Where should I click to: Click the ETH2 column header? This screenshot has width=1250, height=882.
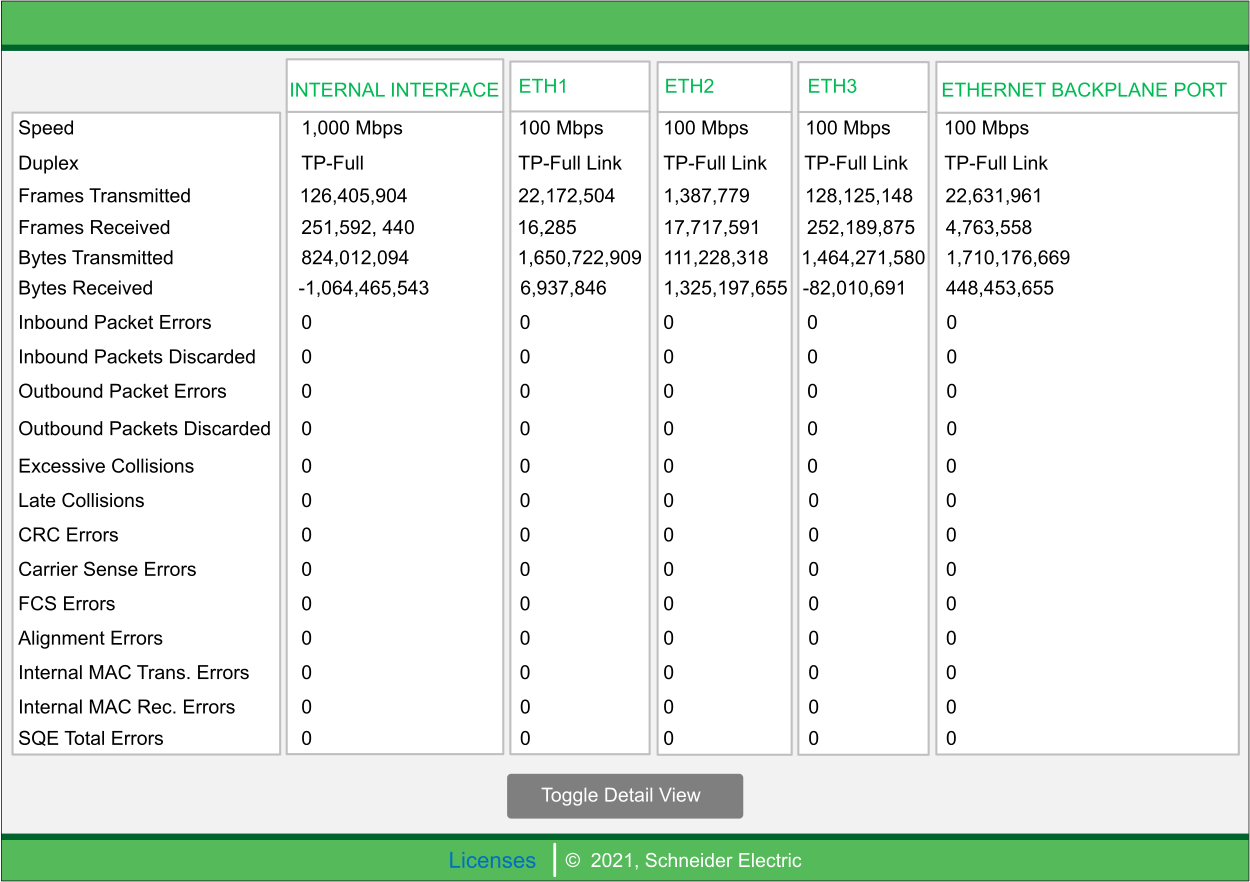pos(689,87)
